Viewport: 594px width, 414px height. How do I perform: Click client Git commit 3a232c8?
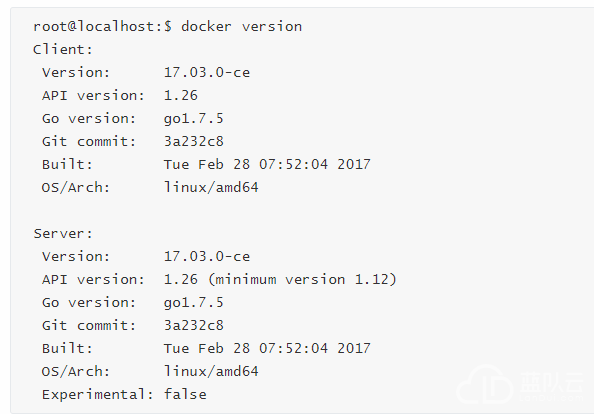click(x=194, y=142)
